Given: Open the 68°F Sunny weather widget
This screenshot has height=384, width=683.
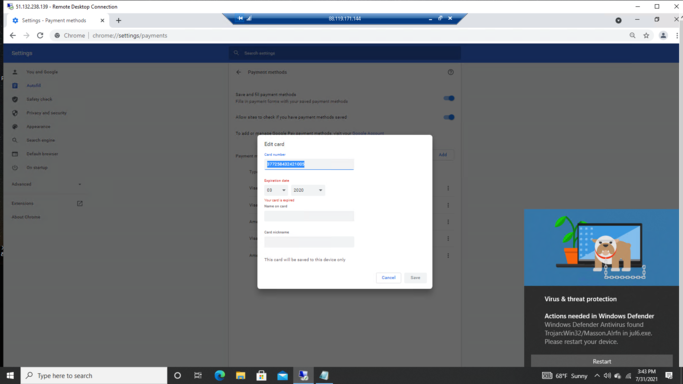Looking at the screenshot, I should tap(565, 376).
